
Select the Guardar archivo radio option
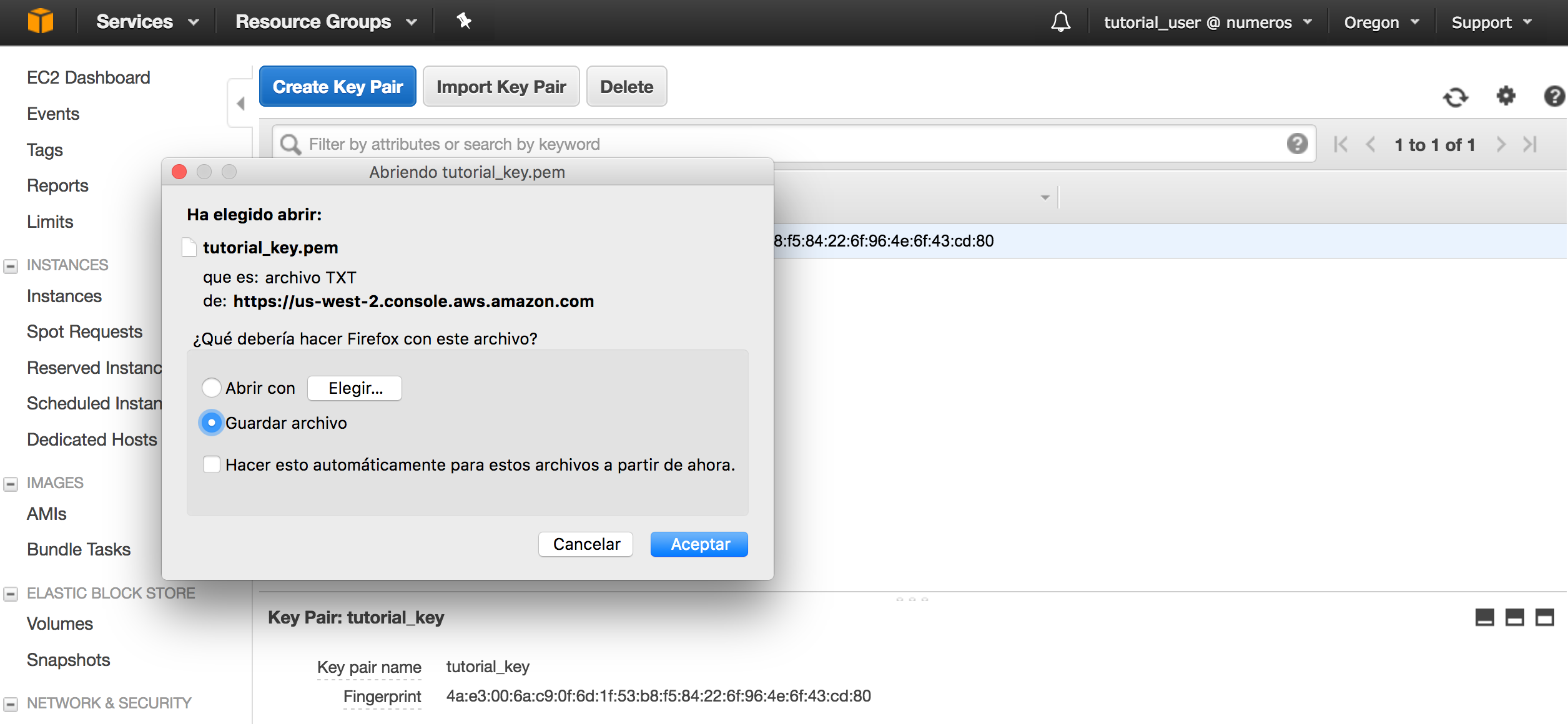(212, 423)
